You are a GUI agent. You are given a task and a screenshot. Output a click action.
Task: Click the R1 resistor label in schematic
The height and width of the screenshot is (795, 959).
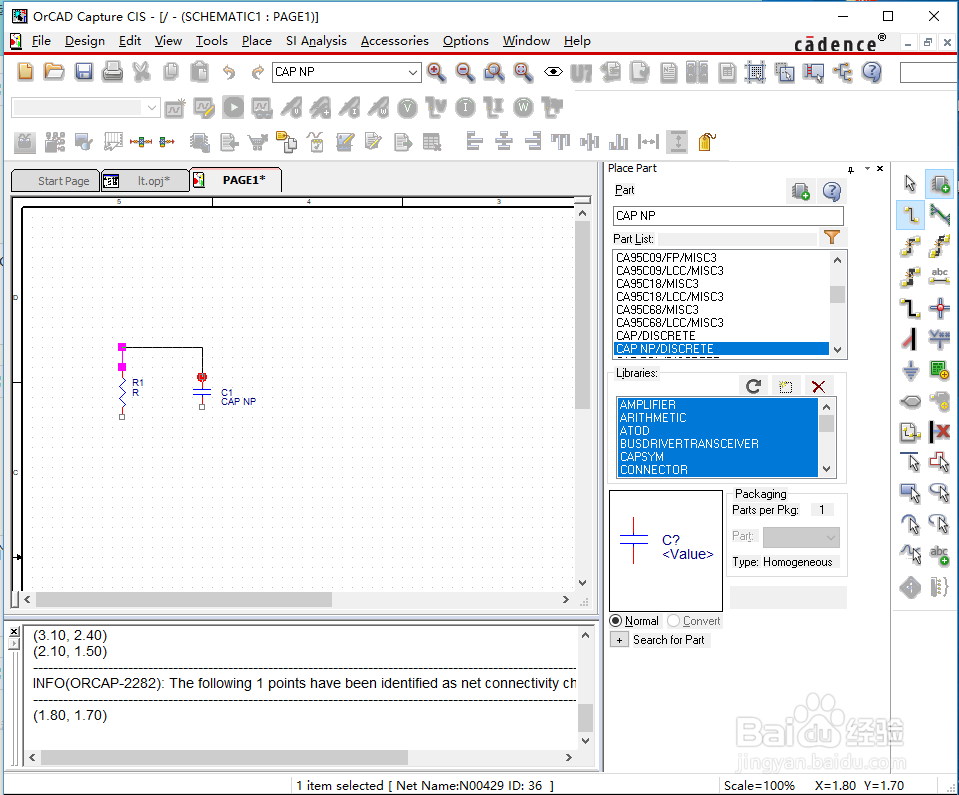coord(138,382)
